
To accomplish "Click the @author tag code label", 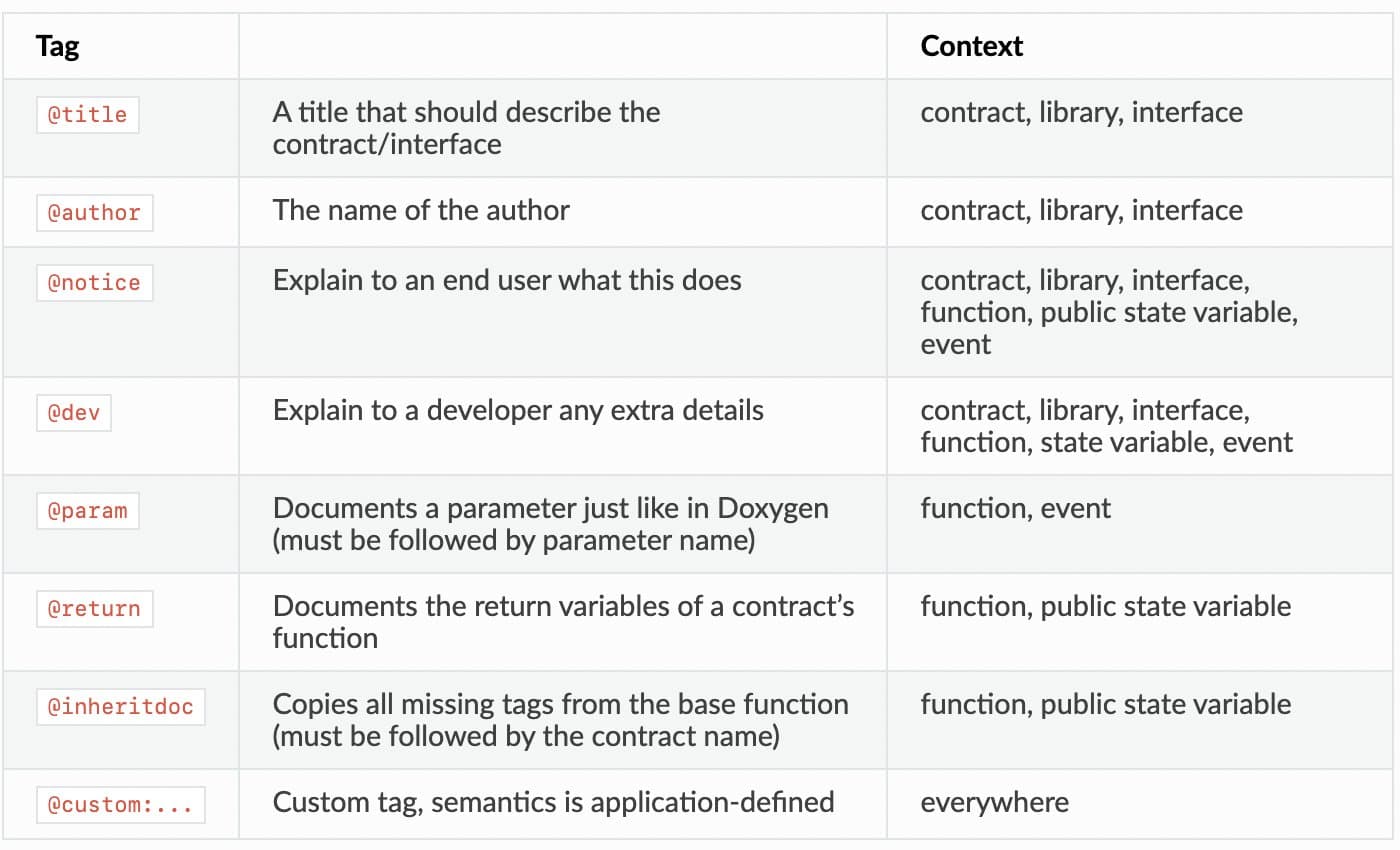I will pos(94,213).
